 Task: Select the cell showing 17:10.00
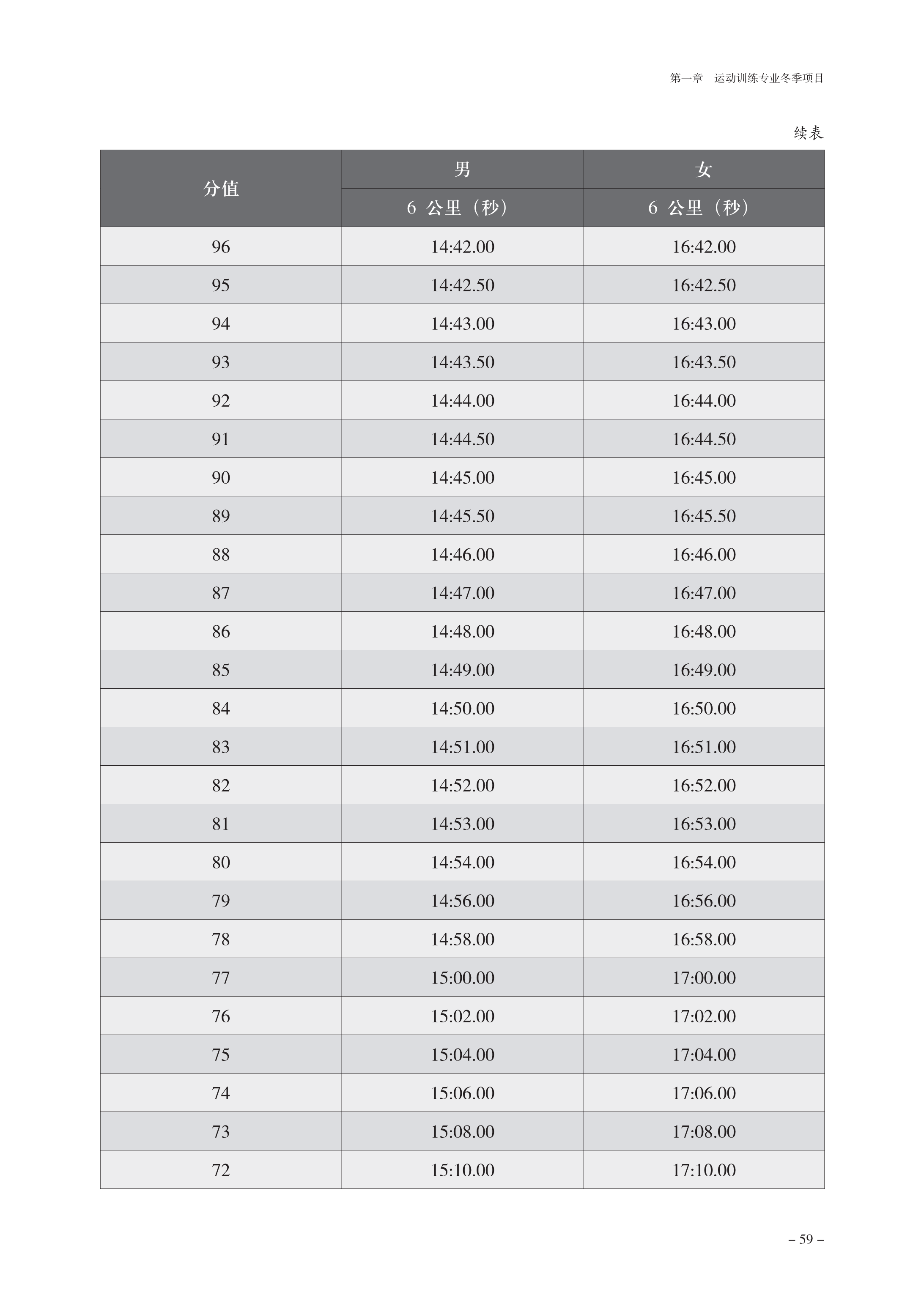[703, 1169]
